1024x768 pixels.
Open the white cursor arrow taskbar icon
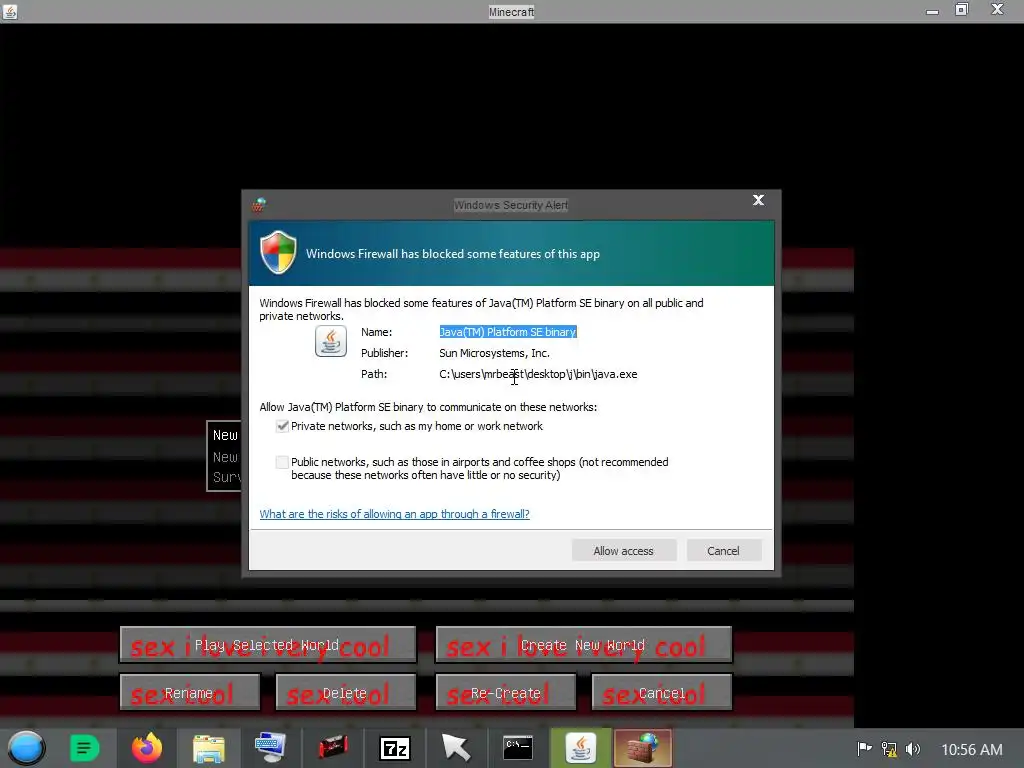click(456, 748)
